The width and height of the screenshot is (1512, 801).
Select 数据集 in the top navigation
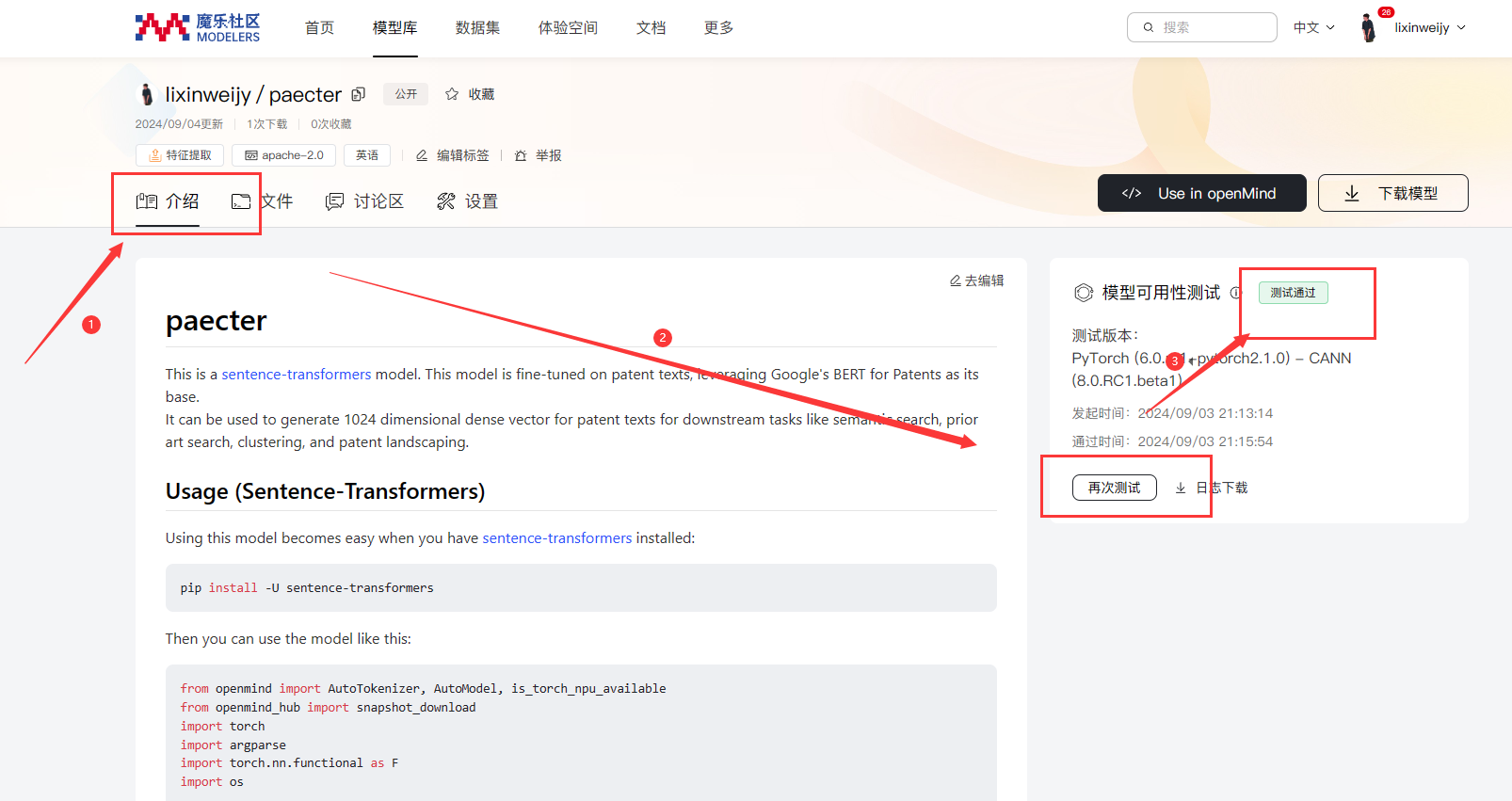(x=477, y=27)
